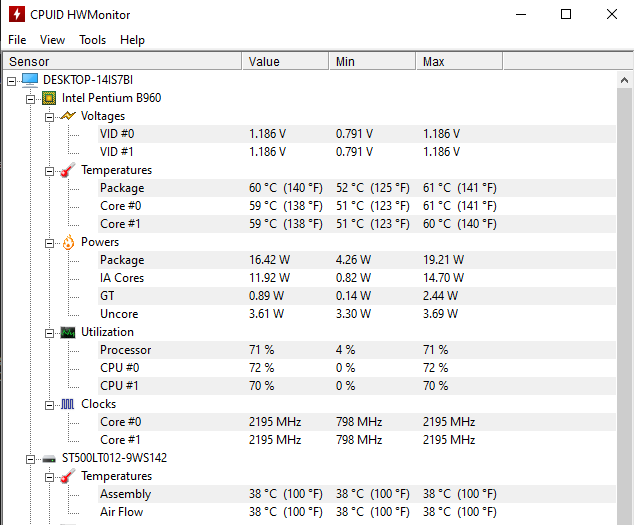Click the ST500LT012 hard drive icon
This screenshot has height=525, width=634.
(49, 458)
